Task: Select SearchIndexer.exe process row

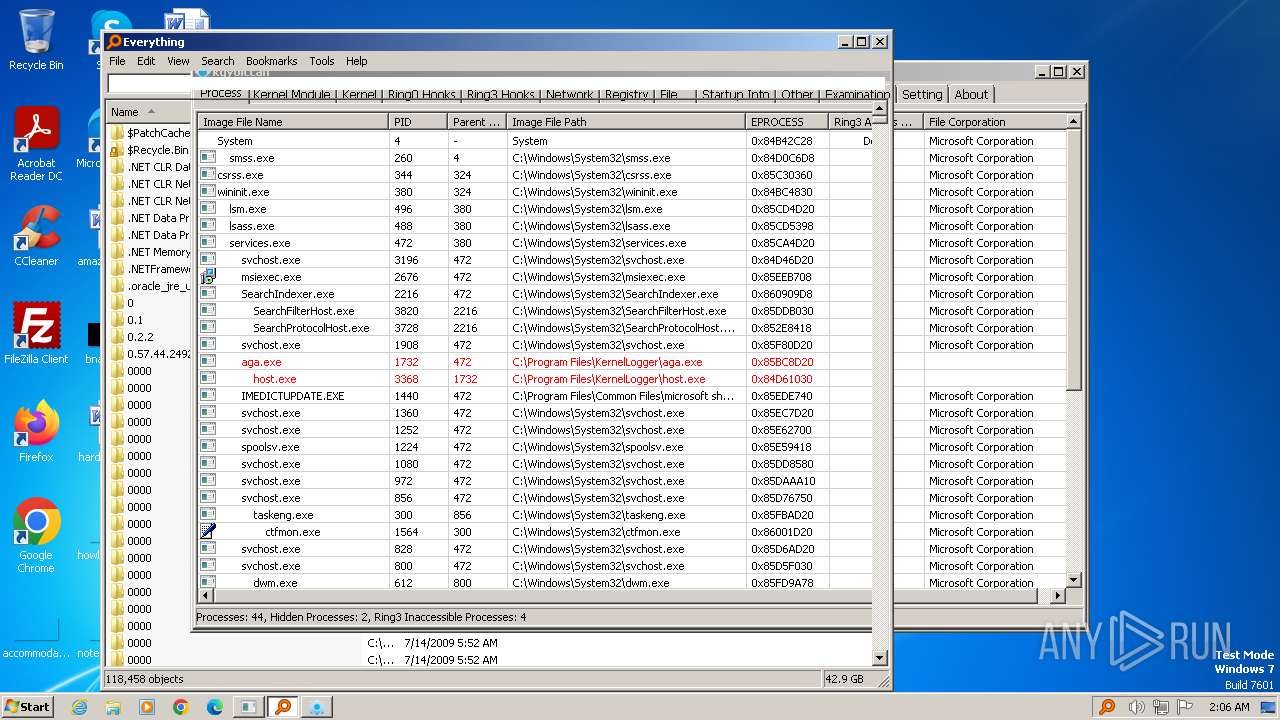Action: coord(534,294)
